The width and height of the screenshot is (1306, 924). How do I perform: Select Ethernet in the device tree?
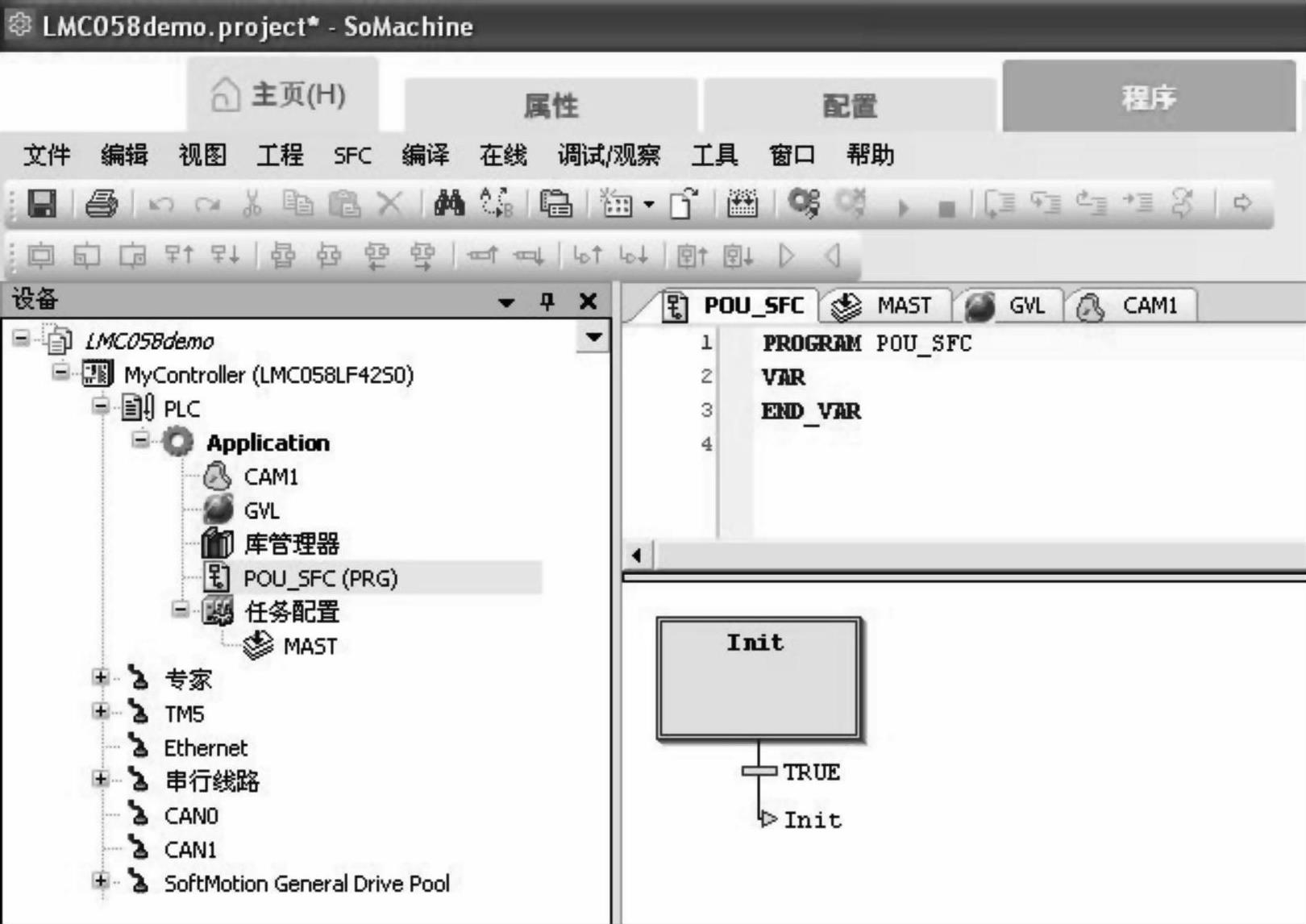pyautogui.click(x=206, y=748)
